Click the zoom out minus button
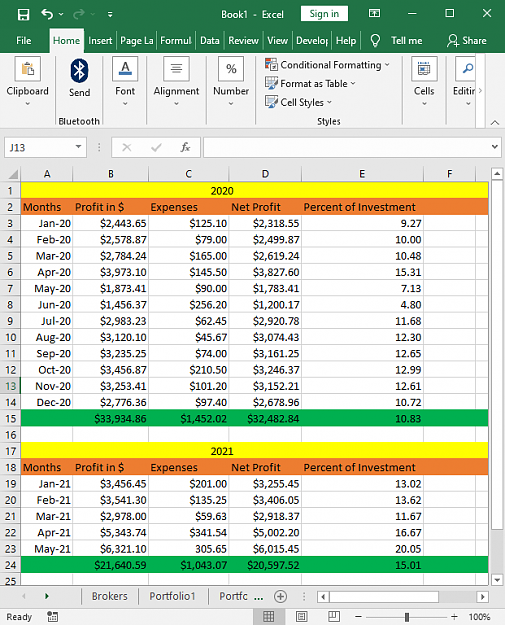505x625 pixels. (x=358, y=617)
